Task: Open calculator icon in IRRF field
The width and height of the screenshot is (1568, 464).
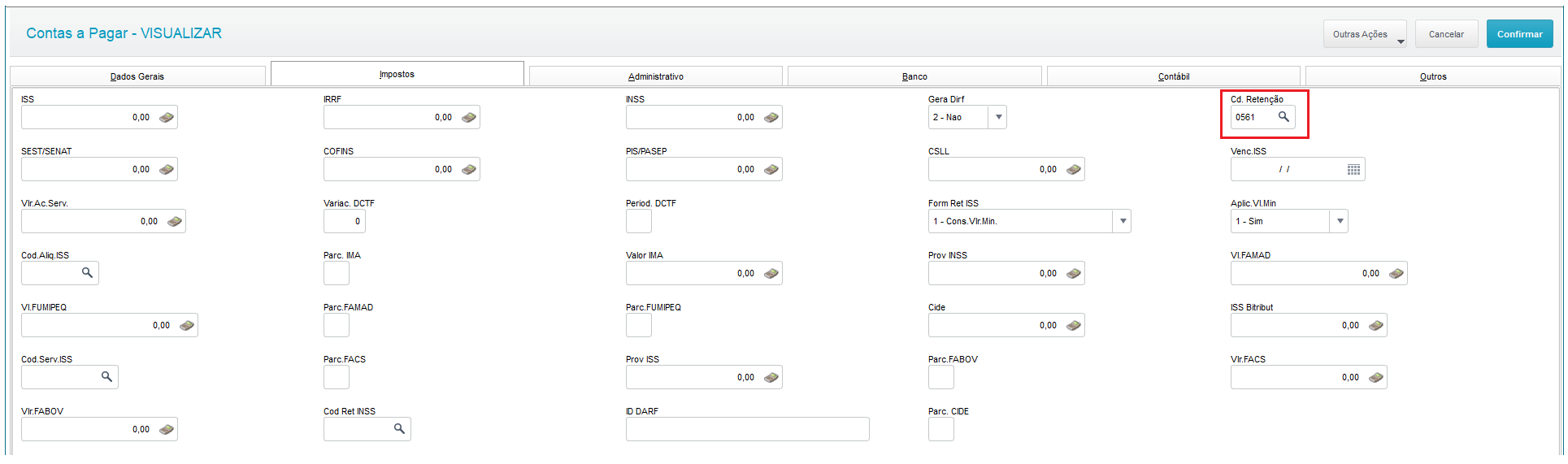Action: [x=468, y=118]
